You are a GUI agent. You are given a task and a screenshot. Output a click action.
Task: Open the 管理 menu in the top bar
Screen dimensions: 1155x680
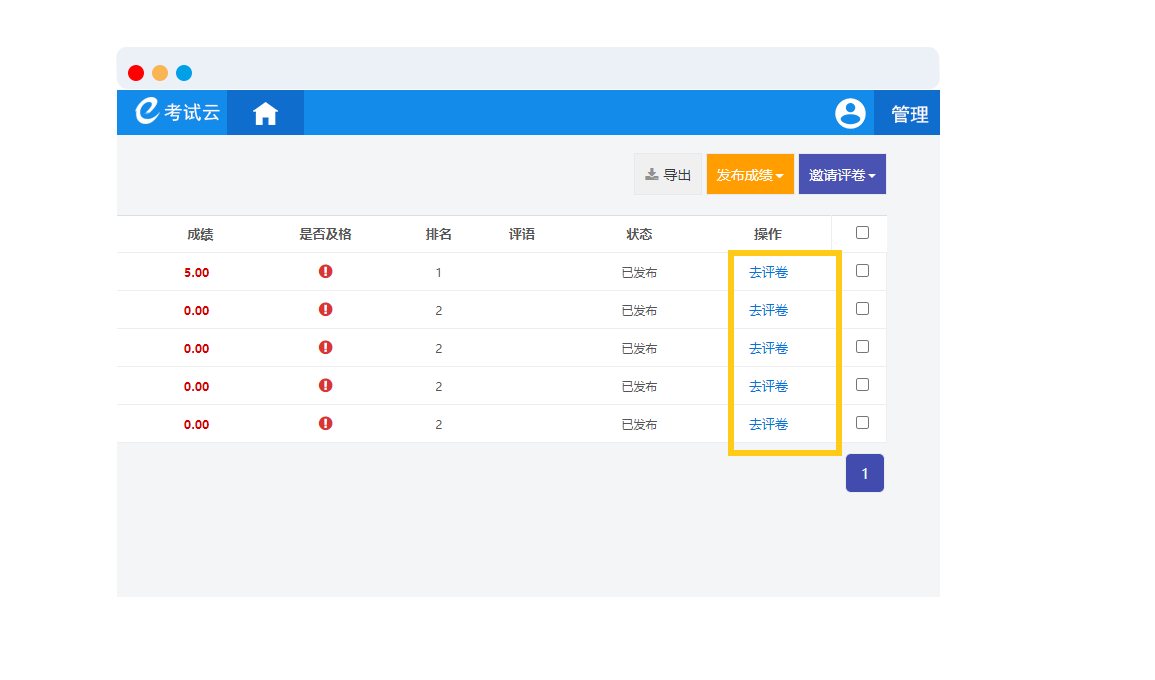point(909,114)
